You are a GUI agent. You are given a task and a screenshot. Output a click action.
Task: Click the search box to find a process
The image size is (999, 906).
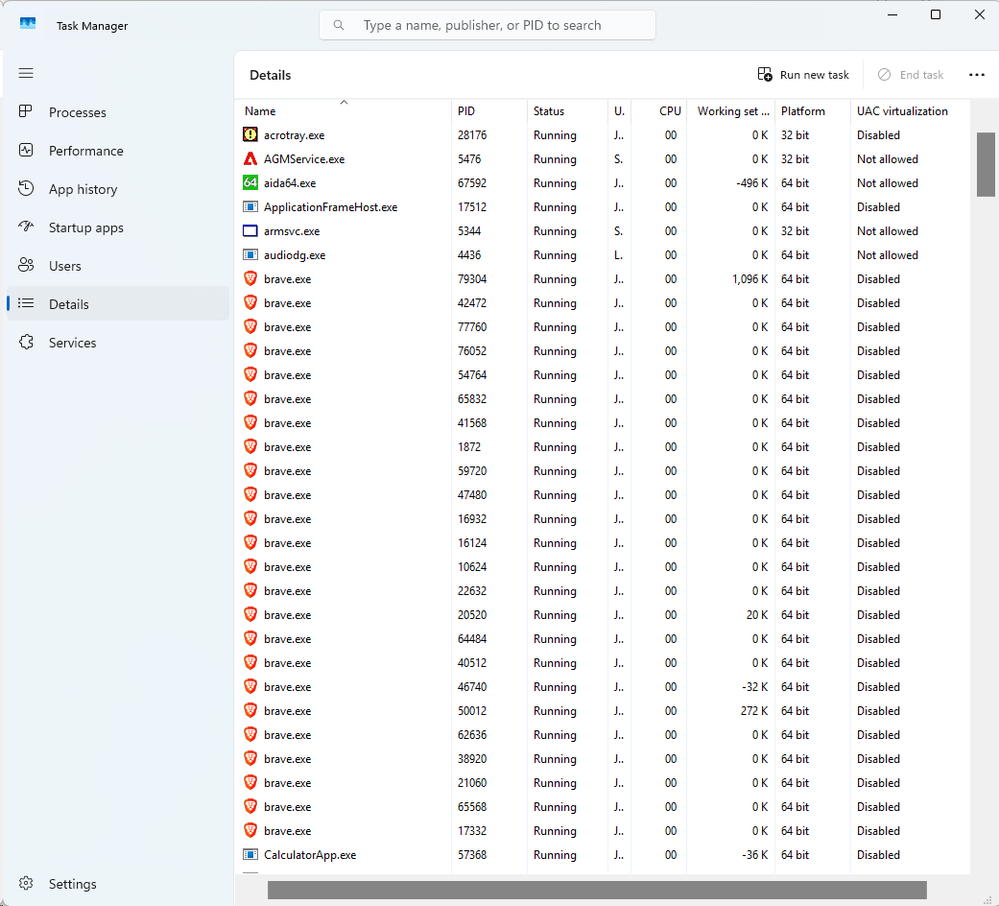point(487,25)
